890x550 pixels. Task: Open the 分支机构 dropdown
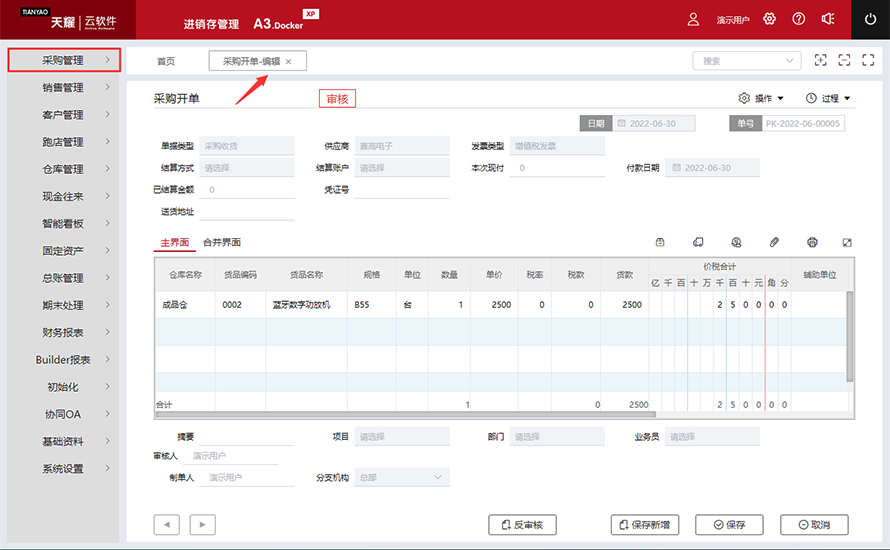coord(402,477)
